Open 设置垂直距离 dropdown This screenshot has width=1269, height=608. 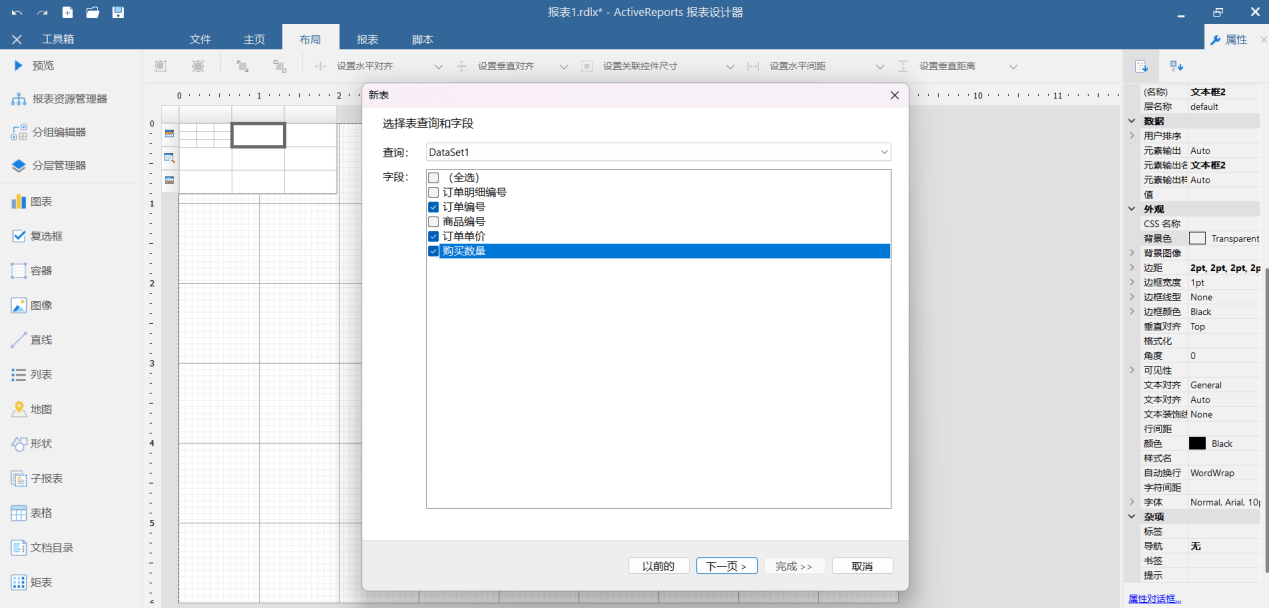point(1013,67)
